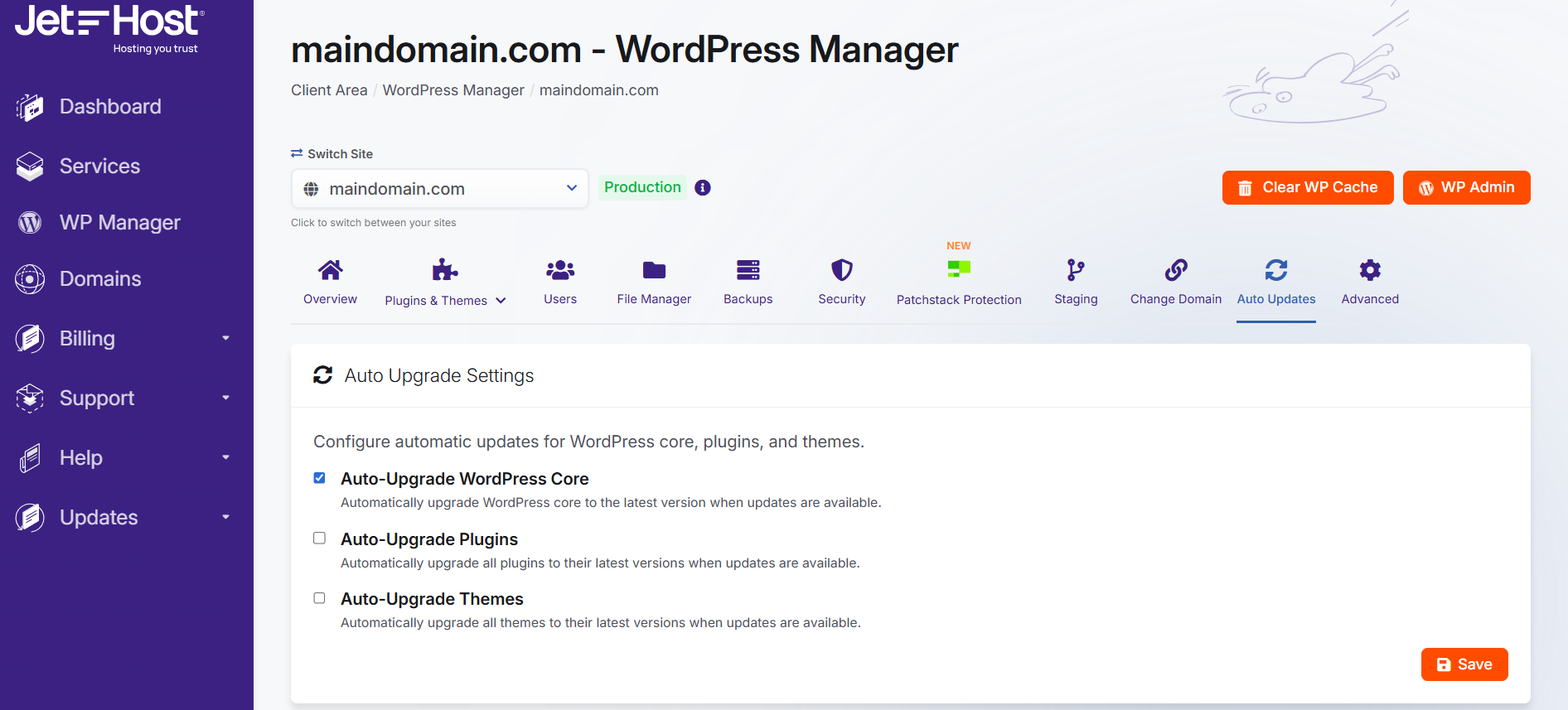Viewport: 1568px width, 710px height.
Task: Expand the Updates sidebar menu arrow
Action: [225, 517]
